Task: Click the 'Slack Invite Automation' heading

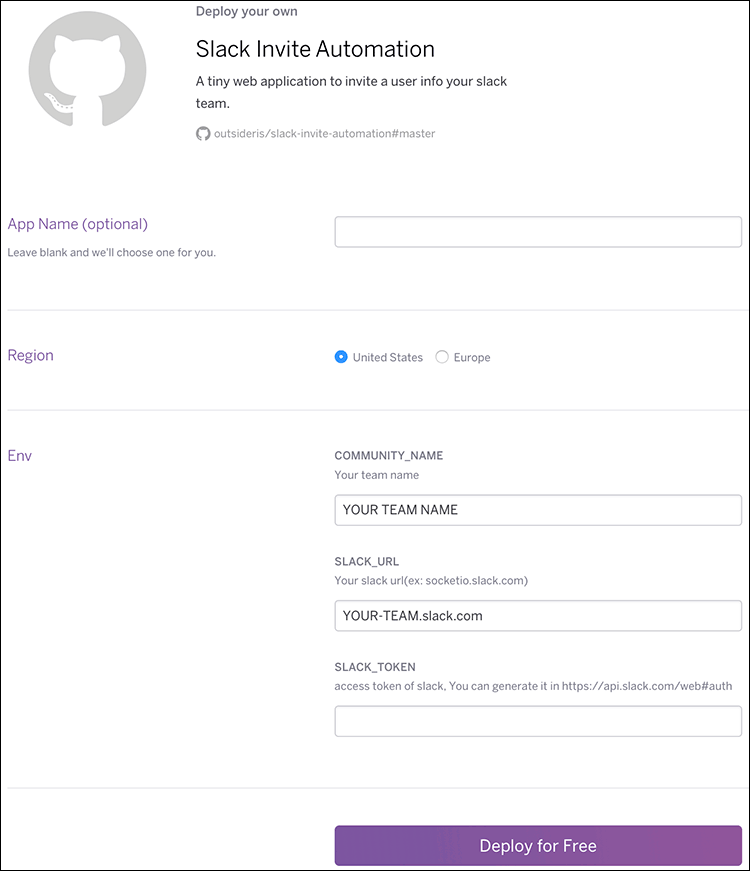Action: pos(315,49)
